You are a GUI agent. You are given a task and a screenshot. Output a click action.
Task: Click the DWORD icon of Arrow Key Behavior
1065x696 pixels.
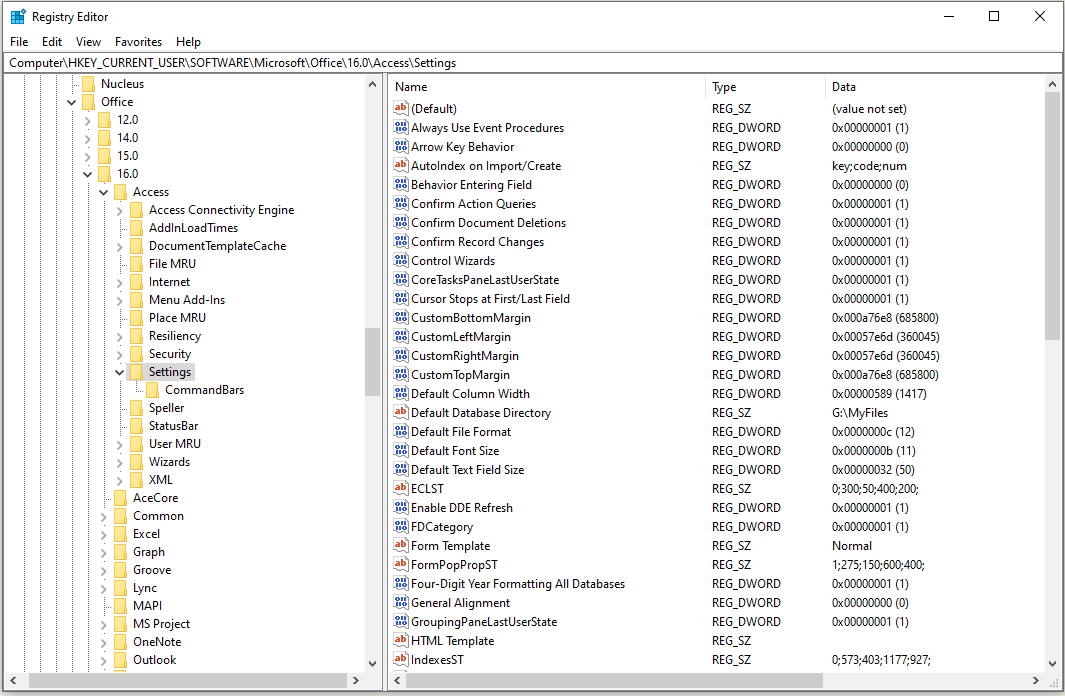[401, 146]
